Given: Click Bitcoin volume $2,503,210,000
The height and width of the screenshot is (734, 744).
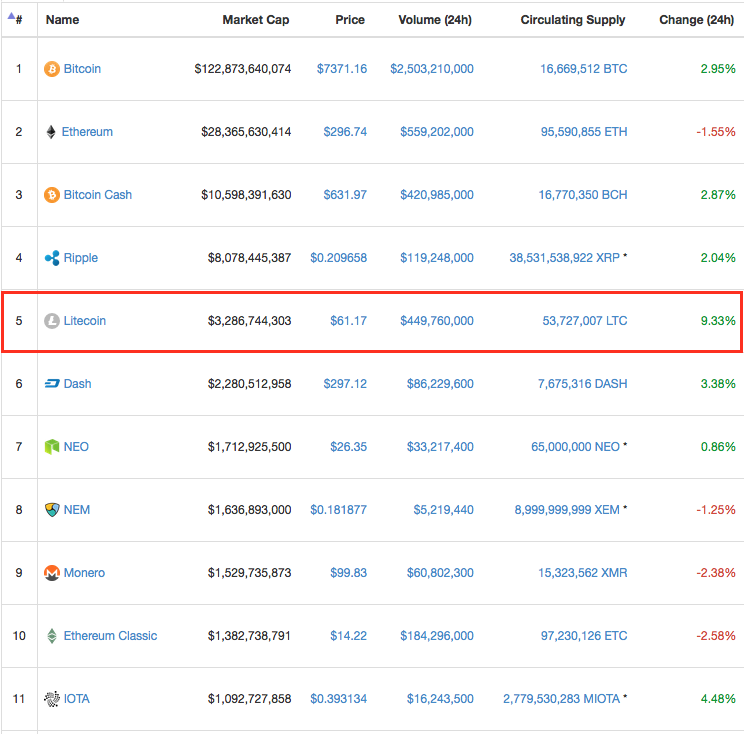Looking at the screenshot, I should pos(432,69).
